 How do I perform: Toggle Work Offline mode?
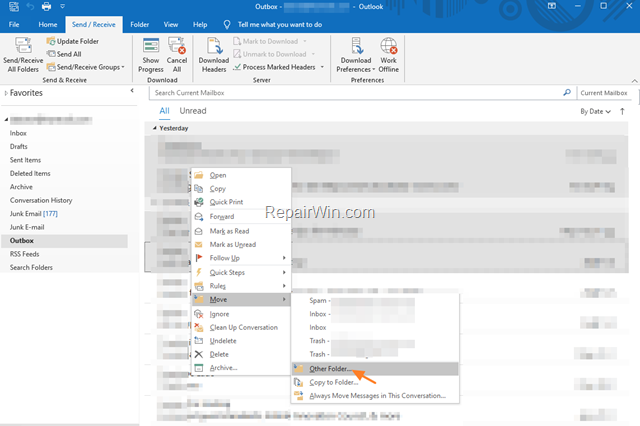coord(389,55)
